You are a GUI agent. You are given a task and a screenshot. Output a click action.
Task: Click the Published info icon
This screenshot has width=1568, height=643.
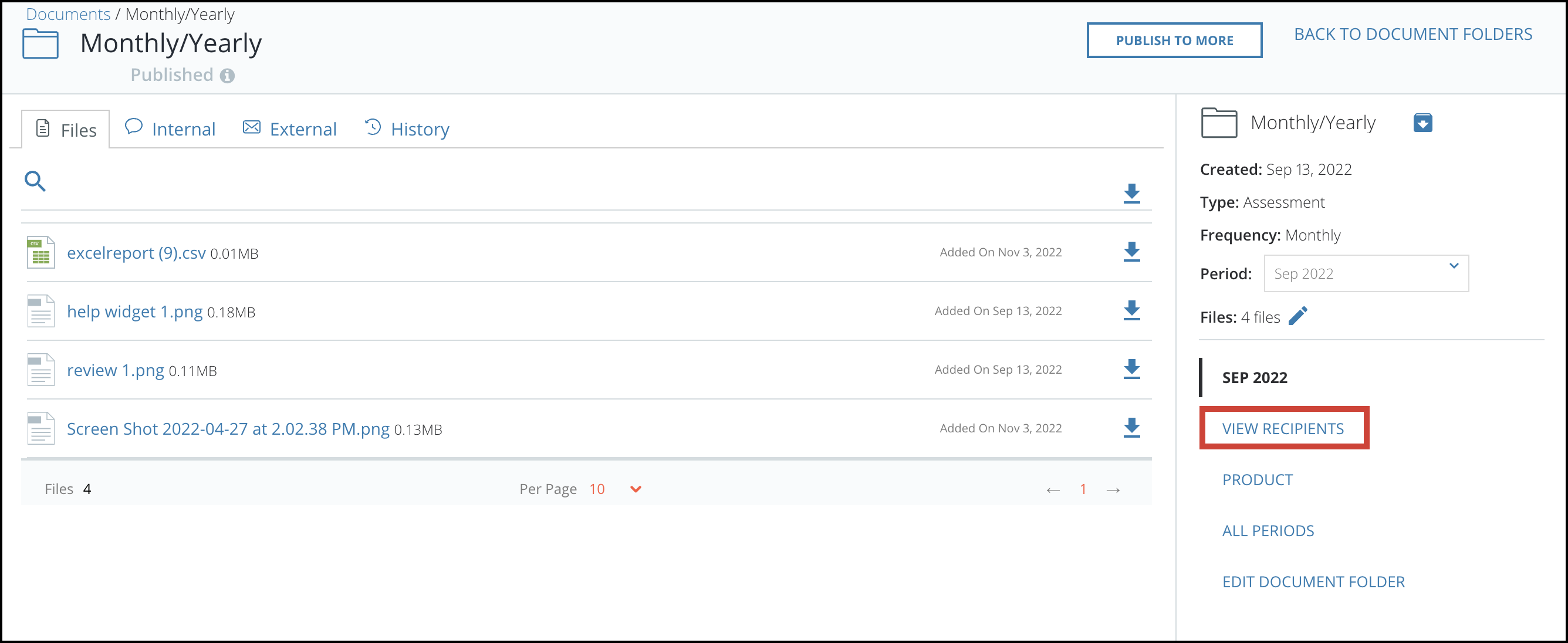pyautogui.click(x=227, y=76)
